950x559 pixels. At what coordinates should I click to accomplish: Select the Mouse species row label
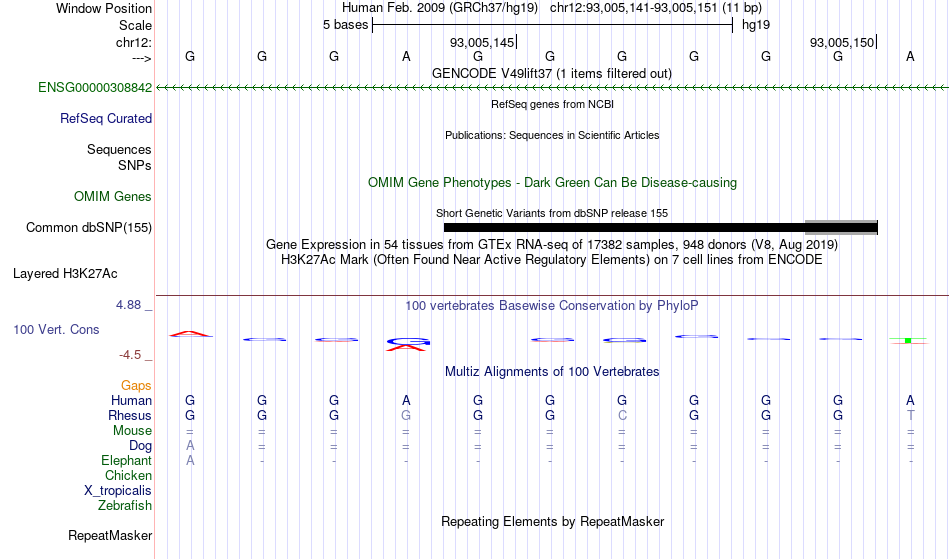point(132,431)
